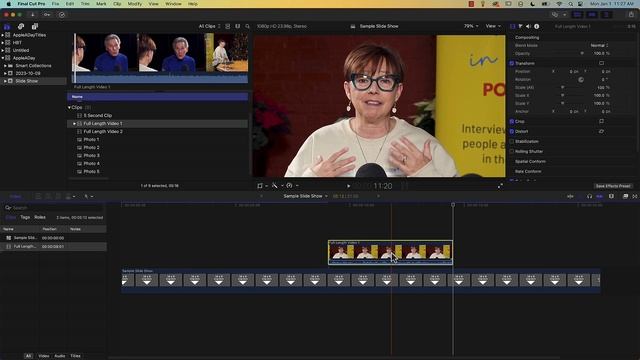Toggle the Inspector panel layout button
The height and width of the screenshot is (360, 640).
607,15
